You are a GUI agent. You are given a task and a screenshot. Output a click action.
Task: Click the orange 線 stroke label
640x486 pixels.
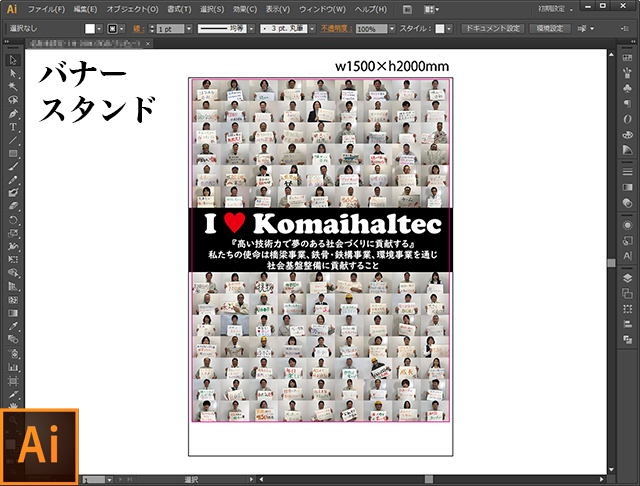point(138,29)
